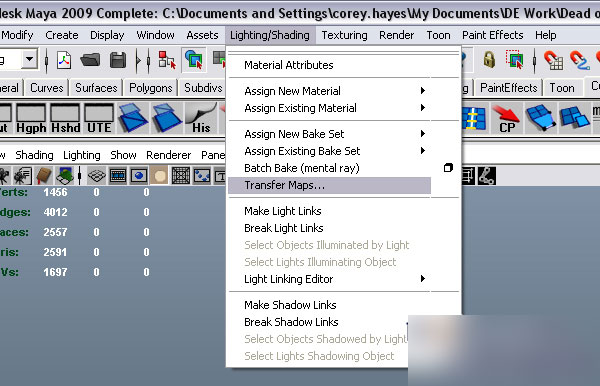Click the New Scene icon
The height and width of the screenshot is (386, 600).
[64, 60]
